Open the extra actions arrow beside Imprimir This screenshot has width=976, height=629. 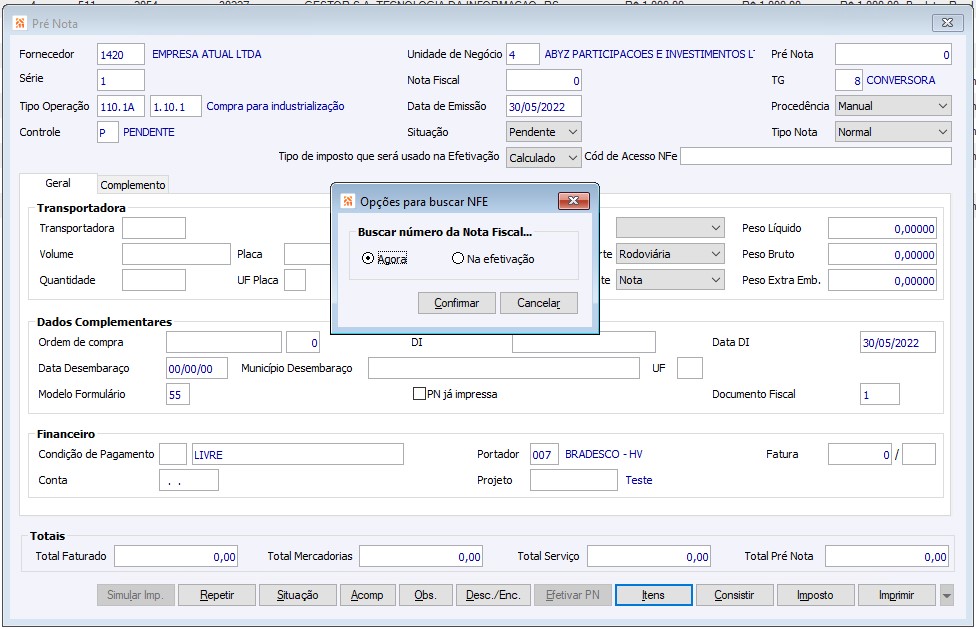click(x=947, y=596)
